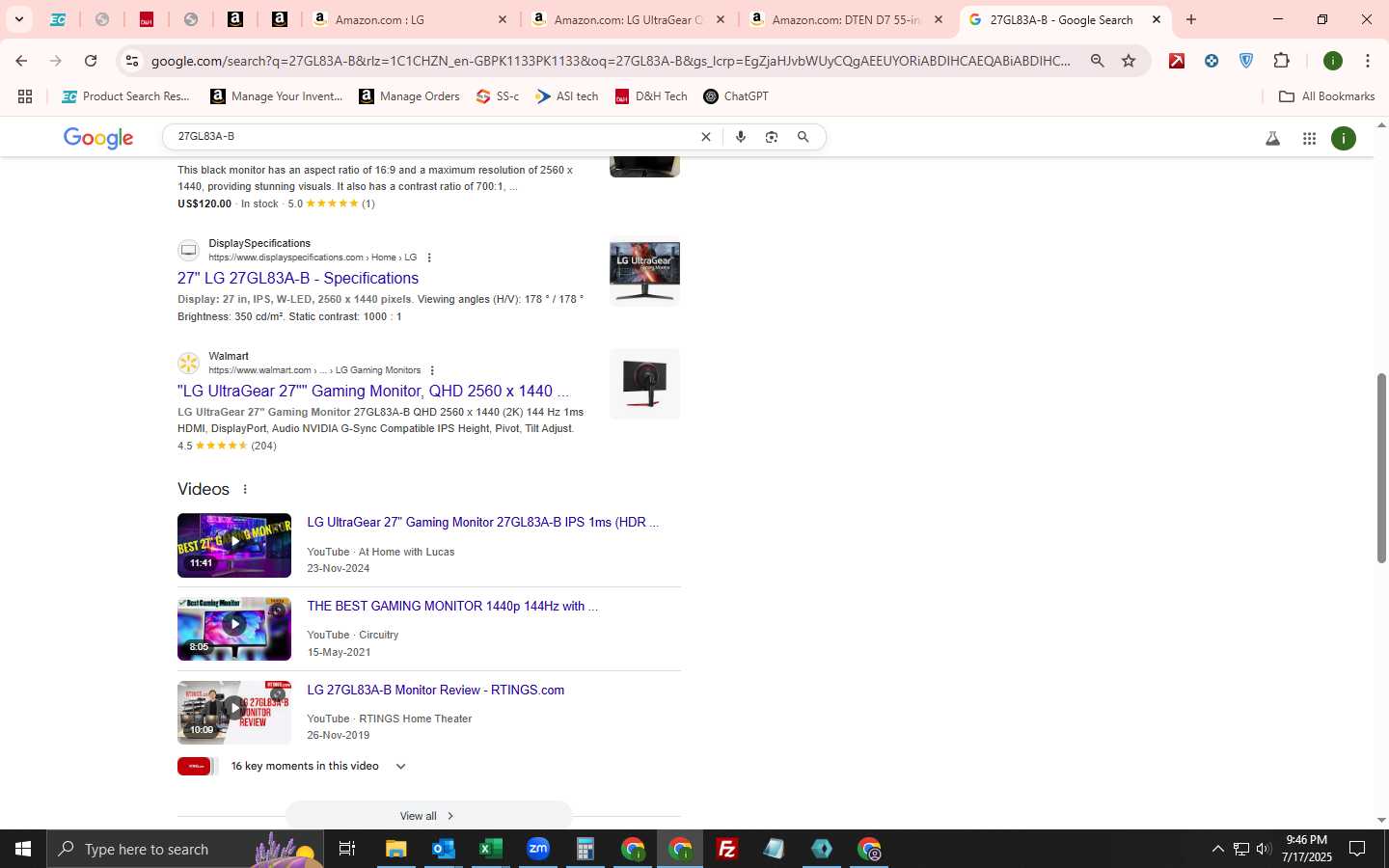
Task: Open Manage Orders bookmark
Action: tap(410, 96)
